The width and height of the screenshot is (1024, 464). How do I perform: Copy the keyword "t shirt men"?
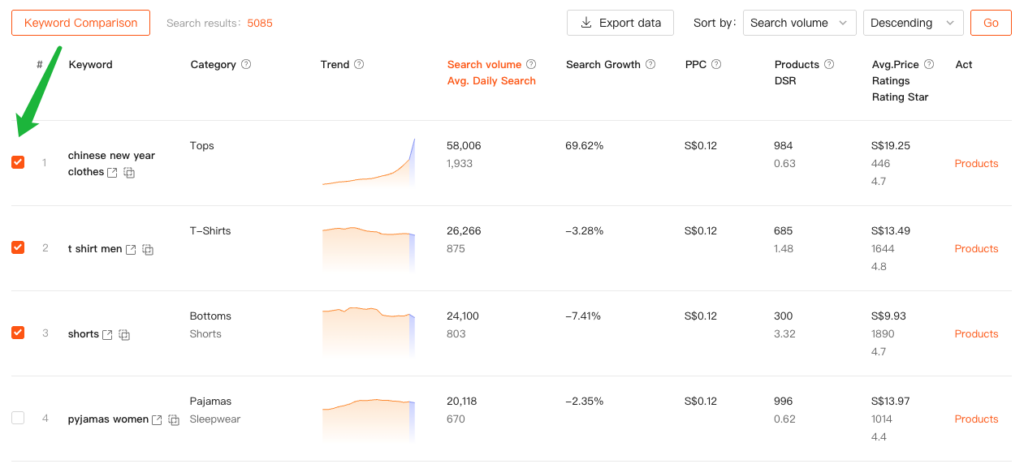tap(148, 250)
